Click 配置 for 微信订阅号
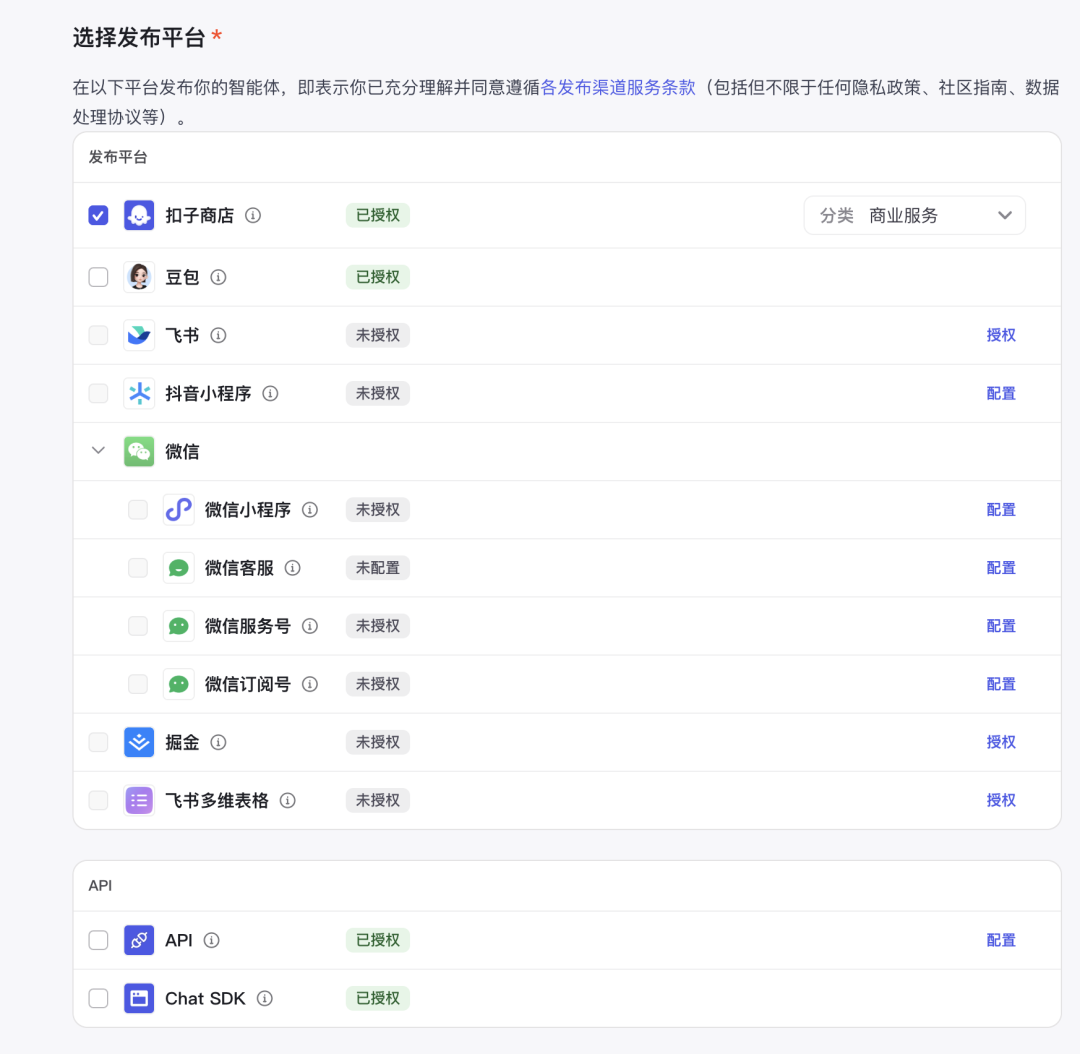This screenshot has width=1080, height=1054. (1001, 684)
